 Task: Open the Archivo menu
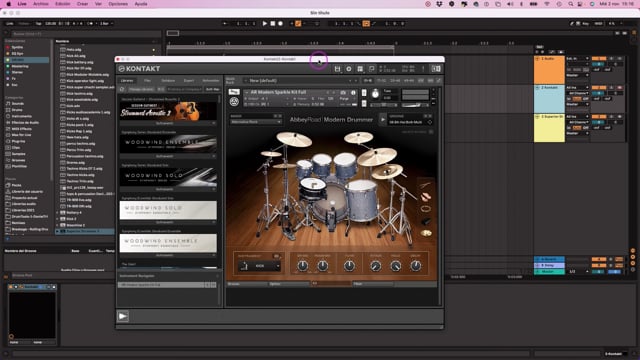pos(40,4)
